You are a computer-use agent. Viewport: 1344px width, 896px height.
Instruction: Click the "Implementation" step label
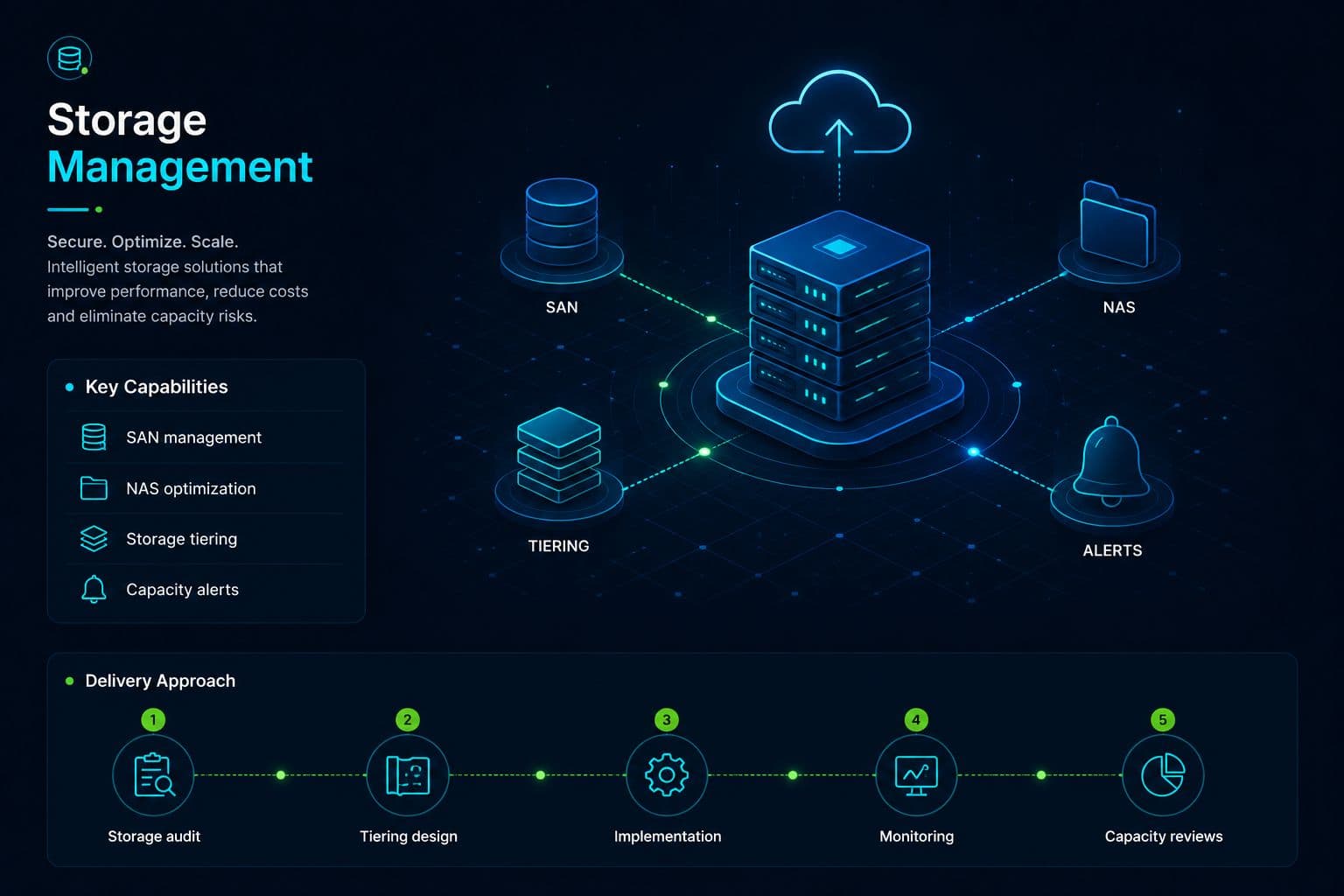pyautogui.click(x=668, y=836)
